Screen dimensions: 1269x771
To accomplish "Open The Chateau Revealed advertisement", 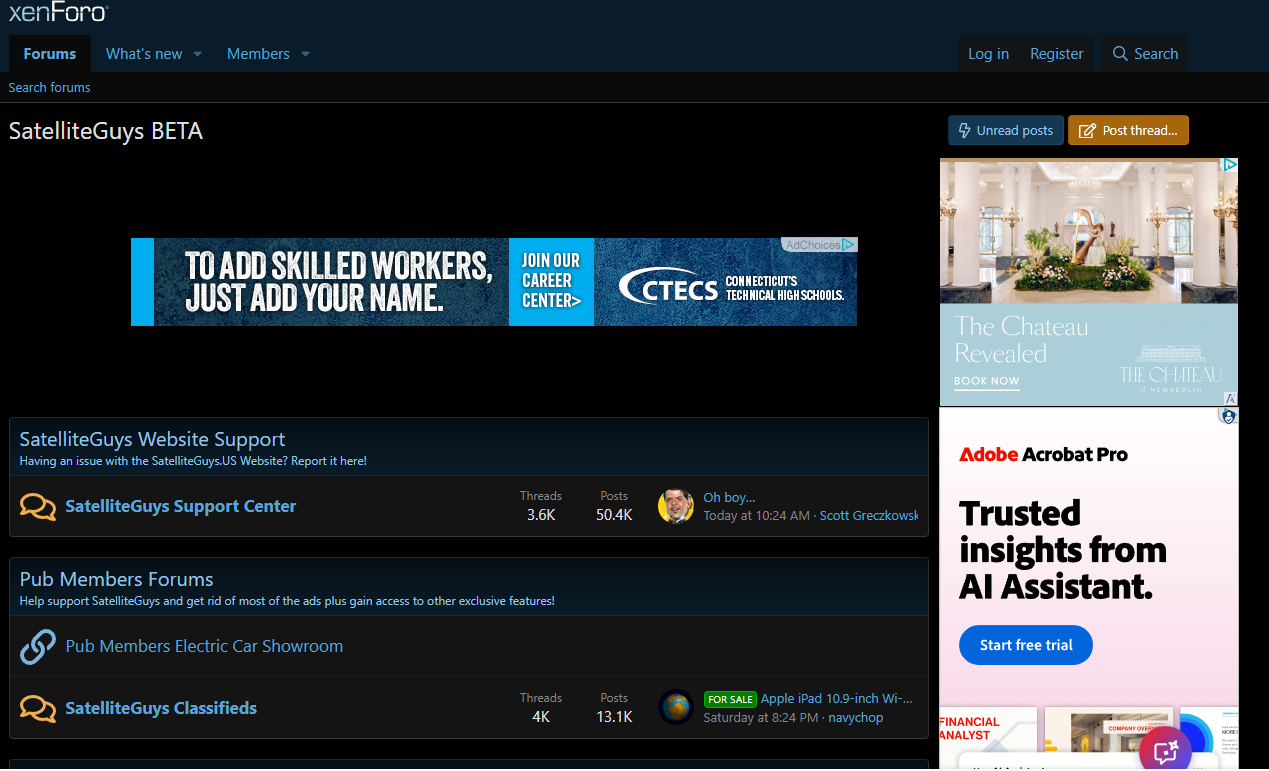I will pyautogui.click(x=1089, y=282).
